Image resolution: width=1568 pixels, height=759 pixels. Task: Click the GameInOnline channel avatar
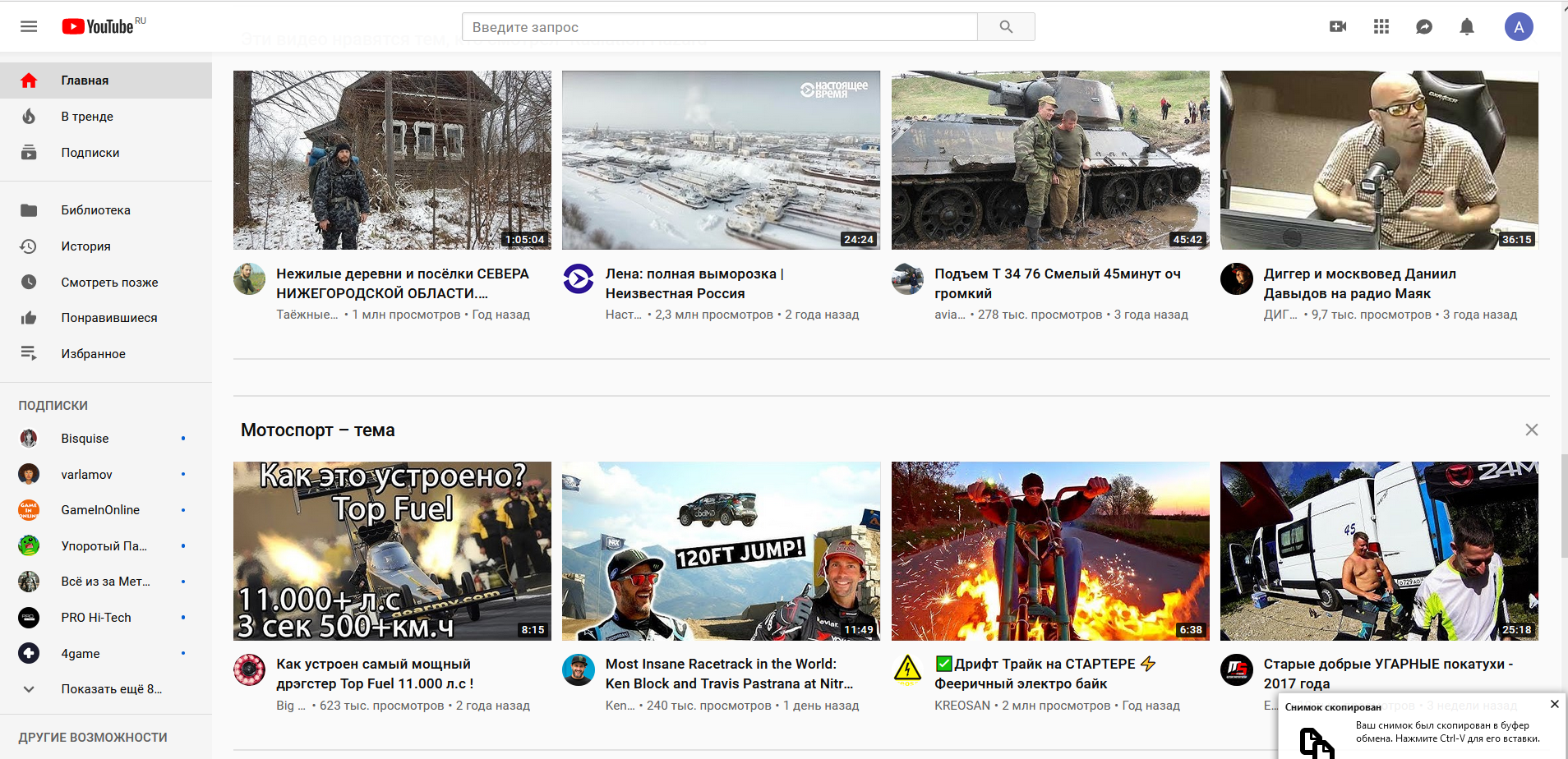29,510
